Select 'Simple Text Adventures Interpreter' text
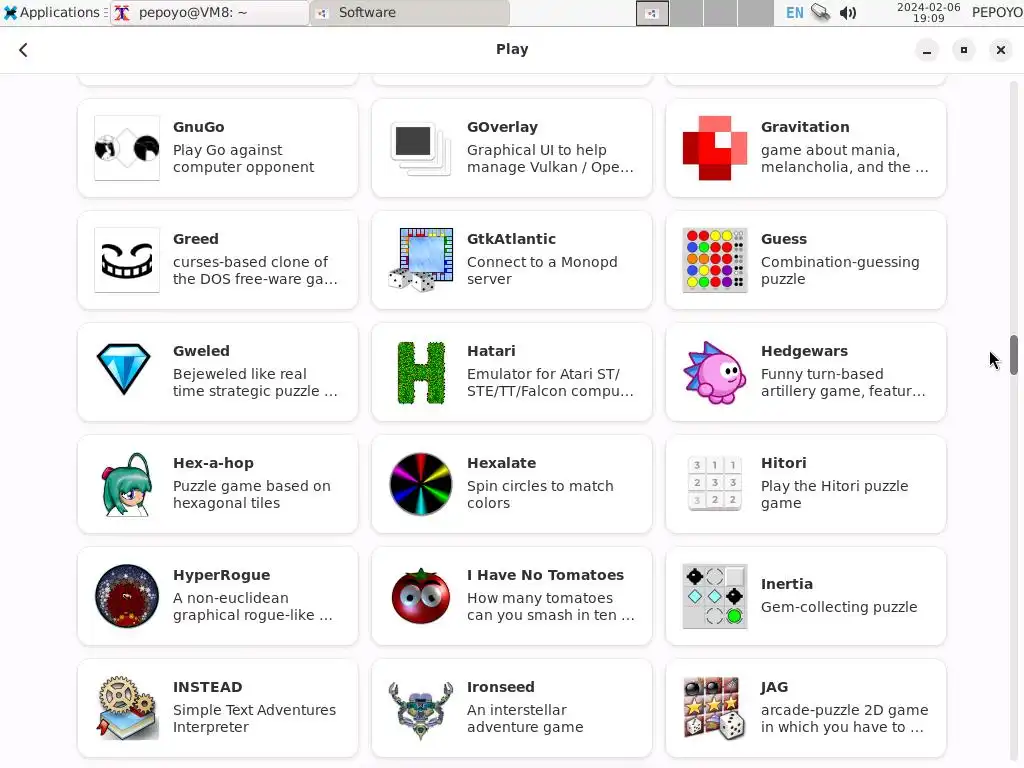The width and height of the screenshot is (1024, 768). click(x=254, y=718)
